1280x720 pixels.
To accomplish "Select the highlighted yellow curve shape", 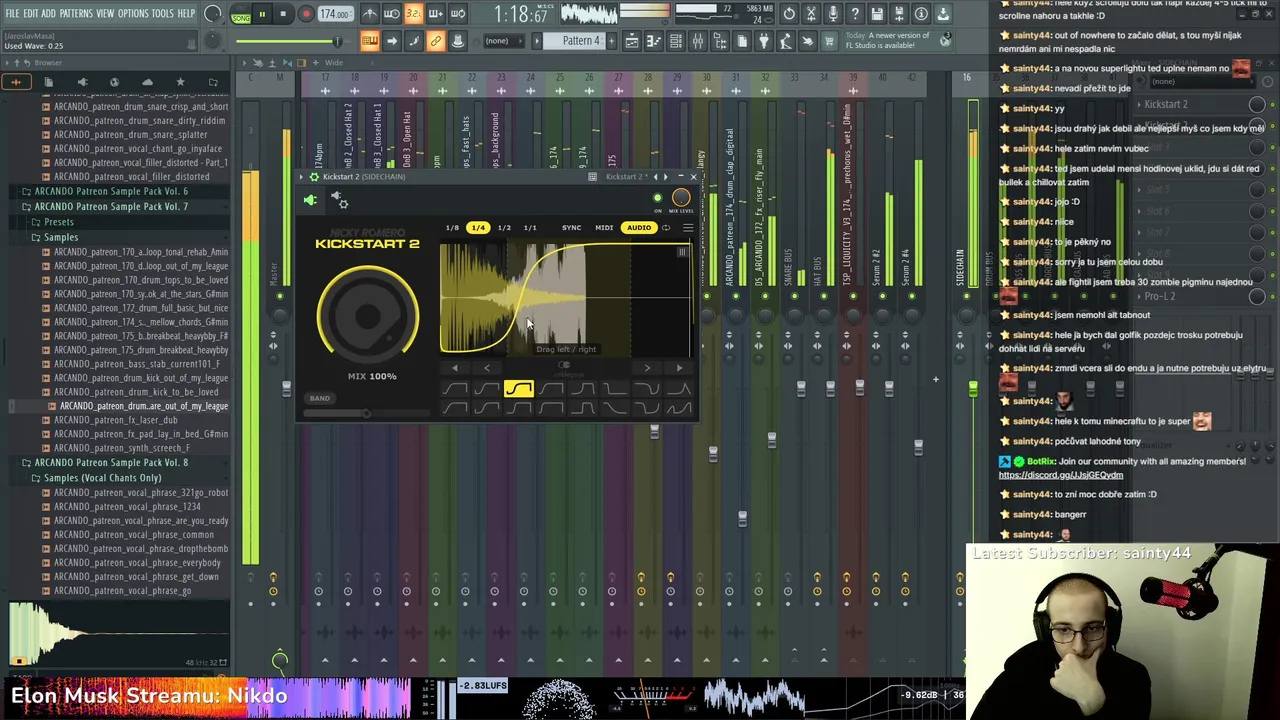I will pyautogui.click(x=519, y=388).
